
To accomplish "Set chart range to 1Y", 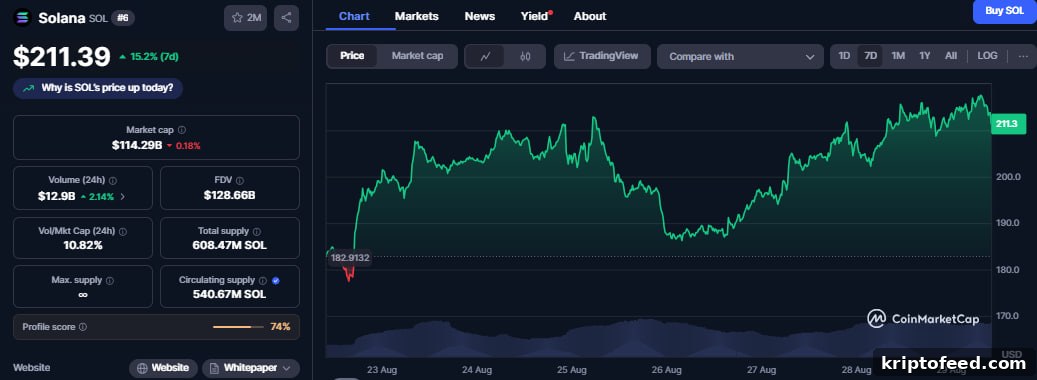I will [925, 56].
